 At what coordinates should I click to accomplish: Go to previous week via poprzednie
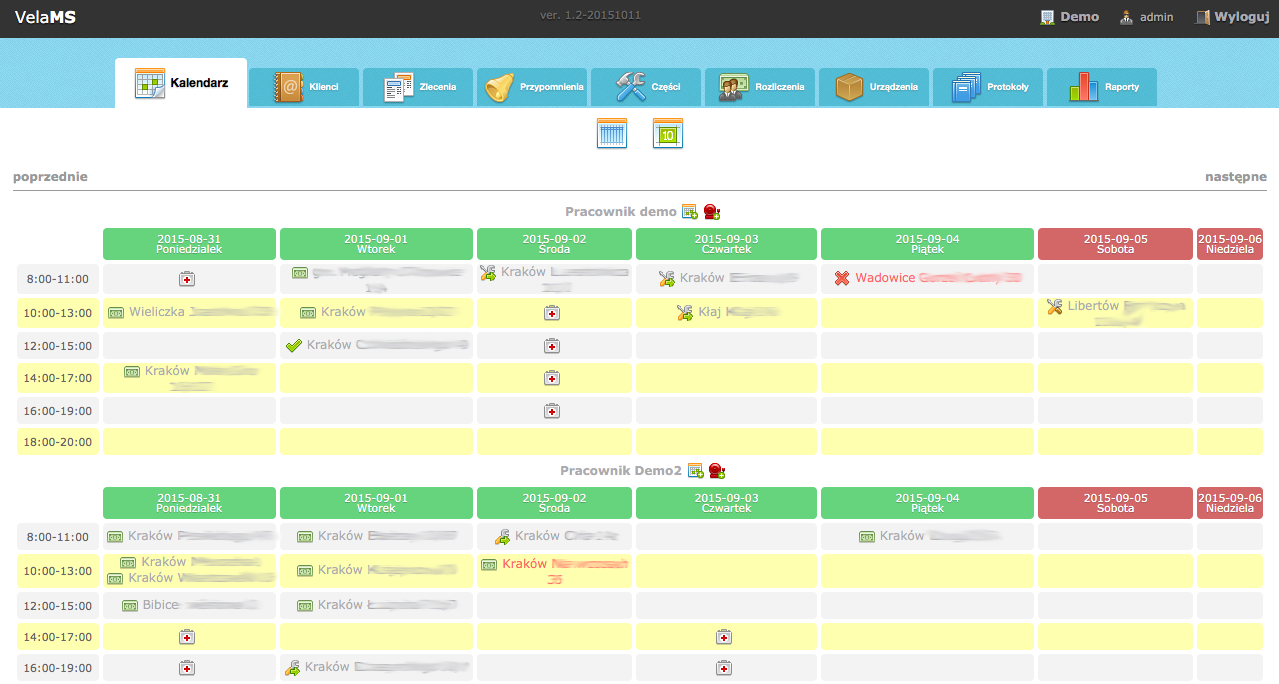[50, 177]
